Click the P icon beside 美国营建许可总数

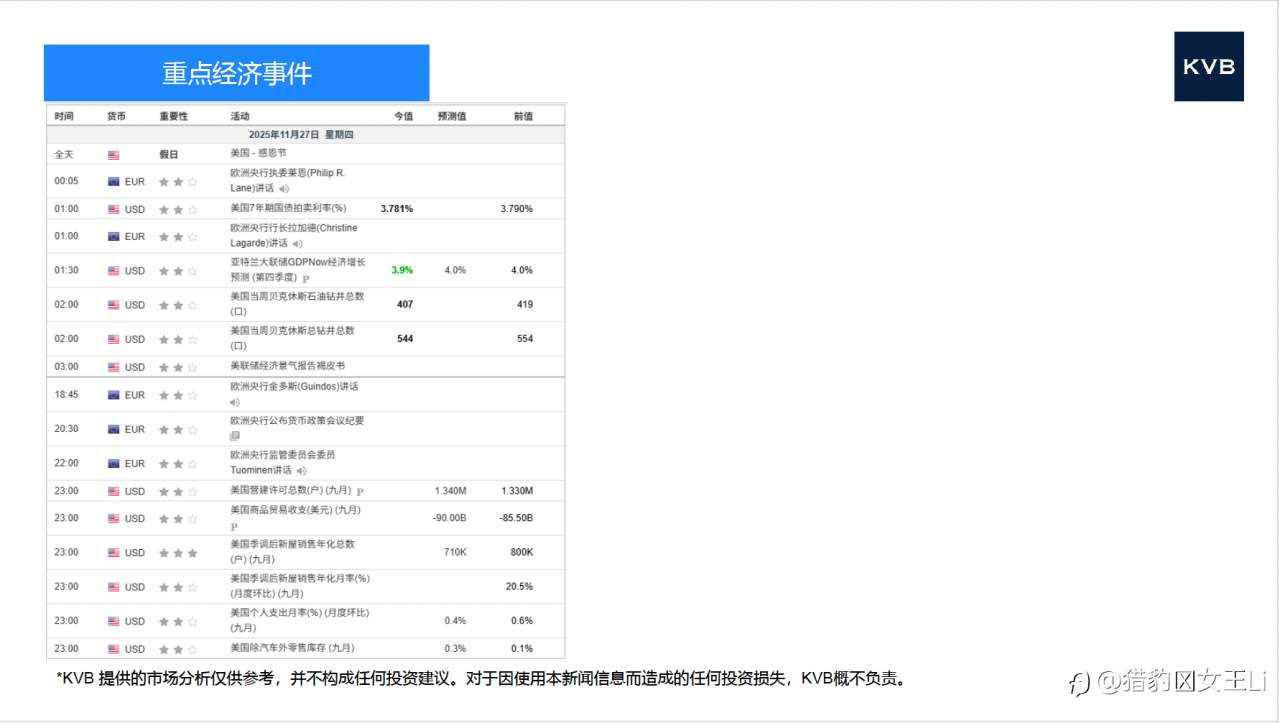(360, 491)
